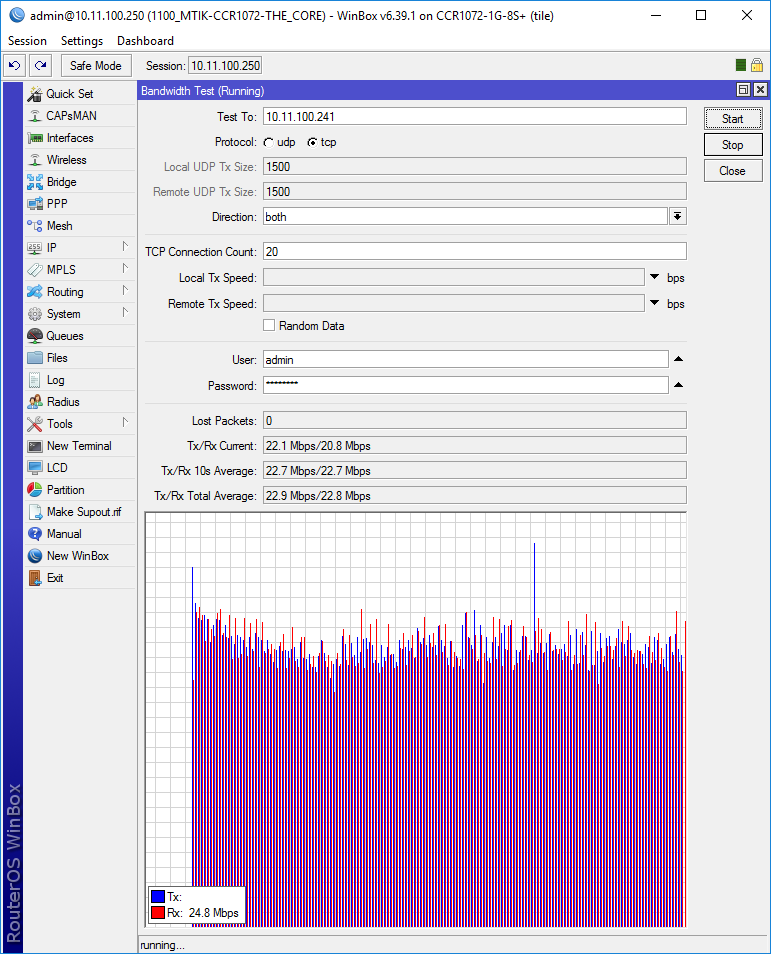Open the Queues icon
This screenshot has width=771, height=954.
pos(35,336)
